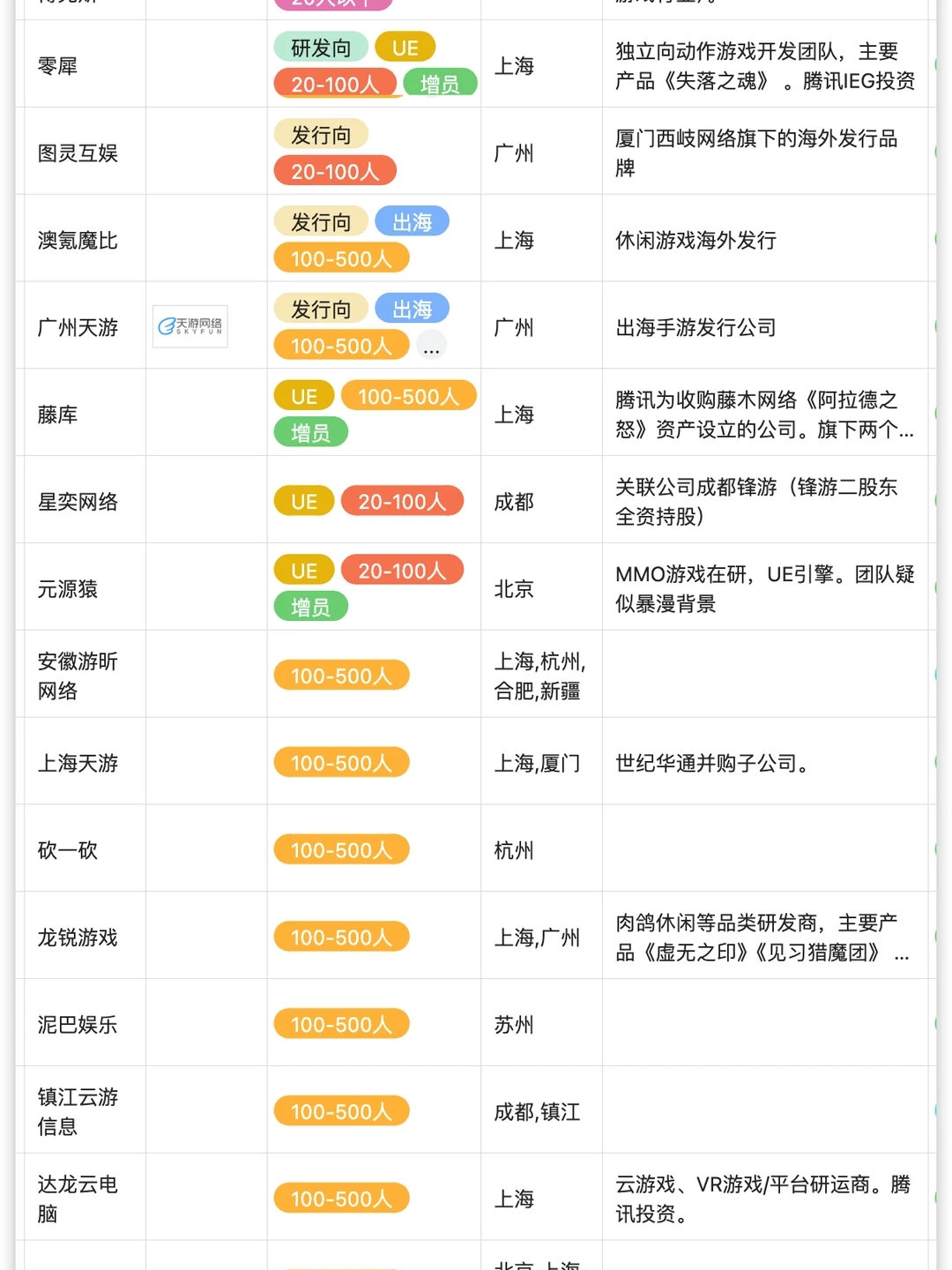The image size is (952, 1270).
Task: Click the 100-500人 tag in 达龙云电脑 row
Action: tap(341, 1199)
